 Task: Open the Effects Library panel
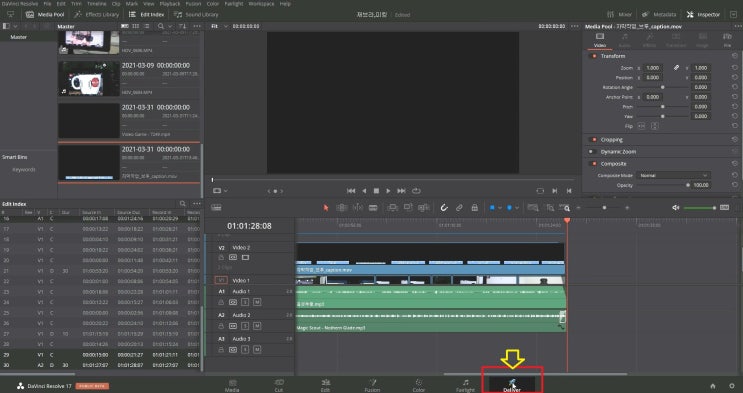click(96, 15)
